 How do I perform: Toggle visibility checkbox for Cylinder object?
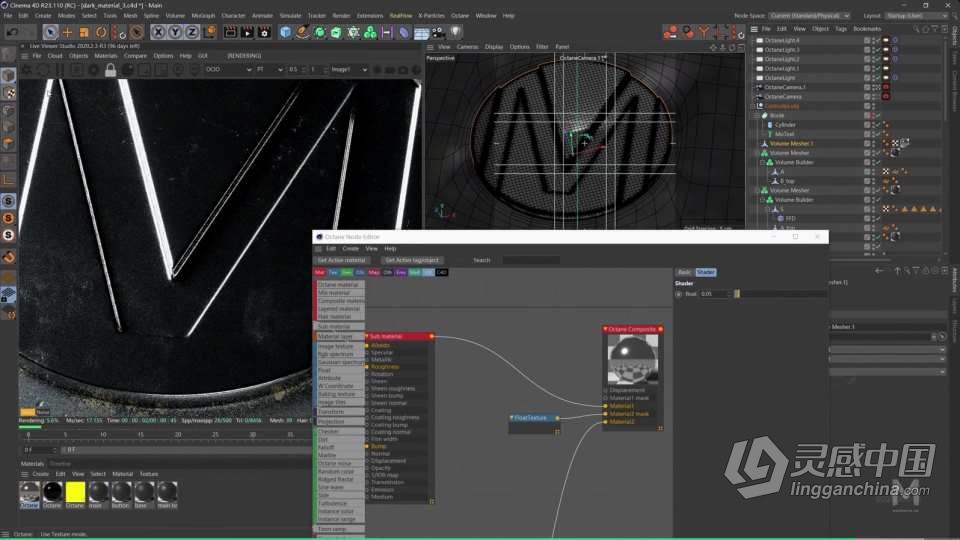[x=867, y=124]
